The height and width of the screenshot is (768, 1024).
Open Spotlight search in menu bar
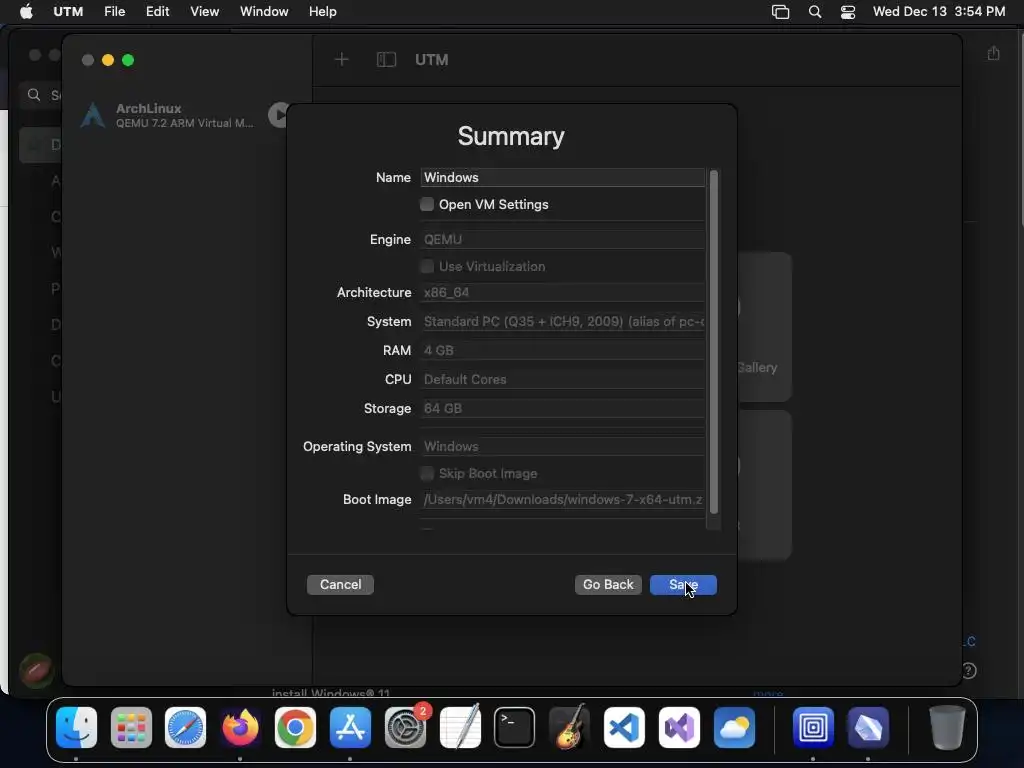[x=815, y=12]
